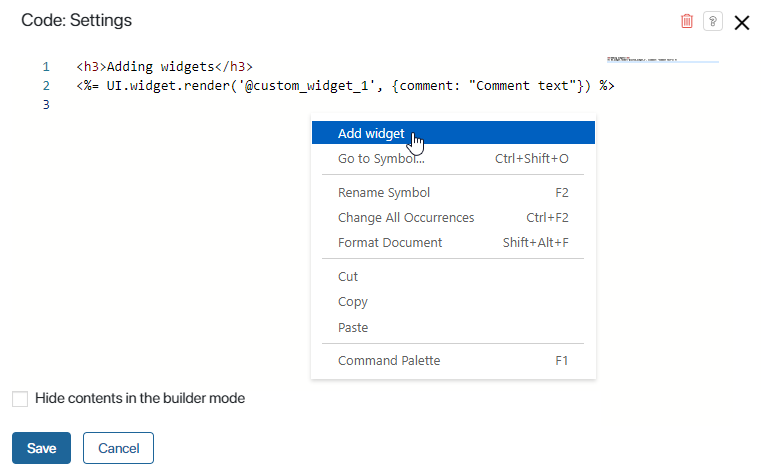This screenshot has height=470, width=761.
Task: Close the Code Settings dialog
Action: (x=742, y=22)
